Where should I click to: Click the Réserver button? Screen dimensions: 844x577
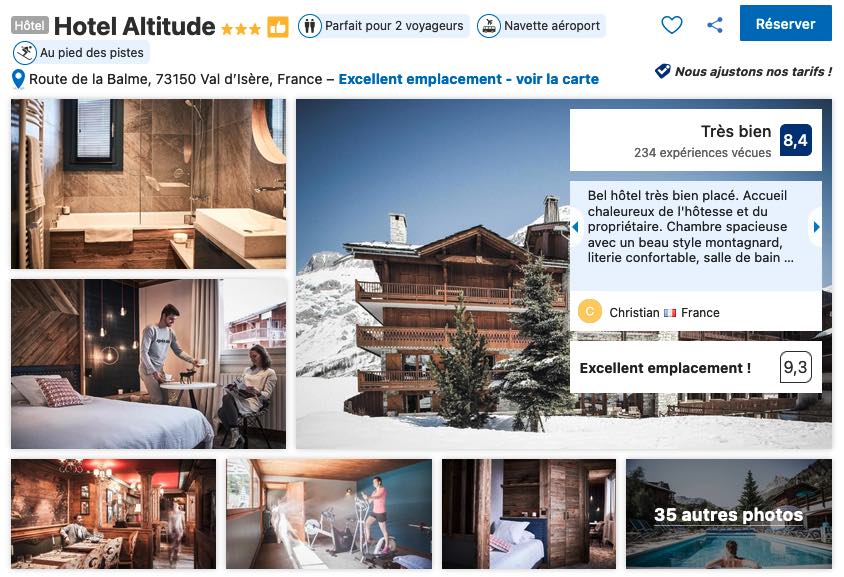[x=785, y=24]
